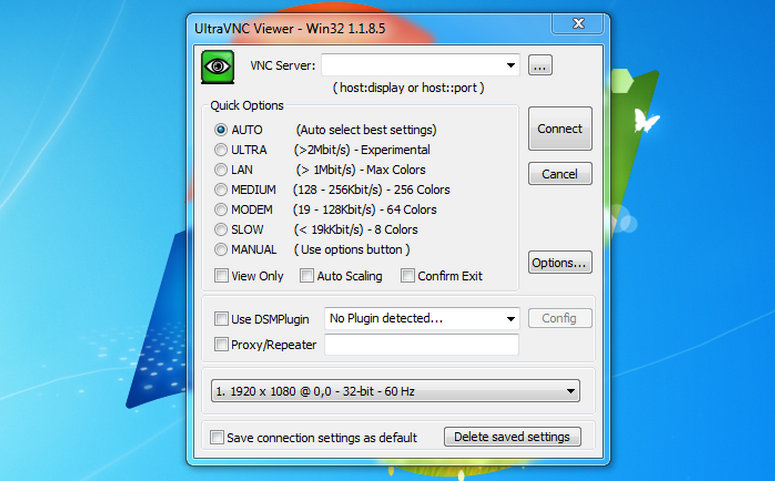
Task: Toggle the Auto Scaling checkbox
Action: (x=306, y=275)
